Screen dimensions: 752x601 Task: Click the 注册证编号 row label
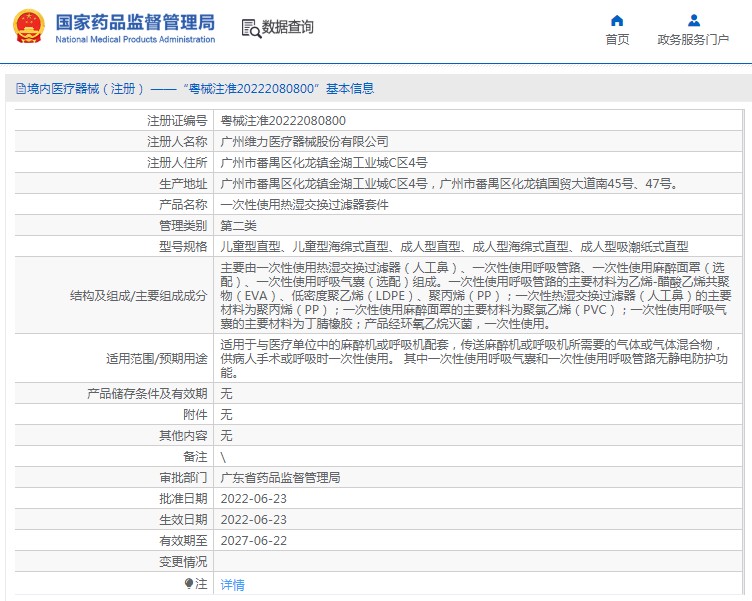click(177, 121)
